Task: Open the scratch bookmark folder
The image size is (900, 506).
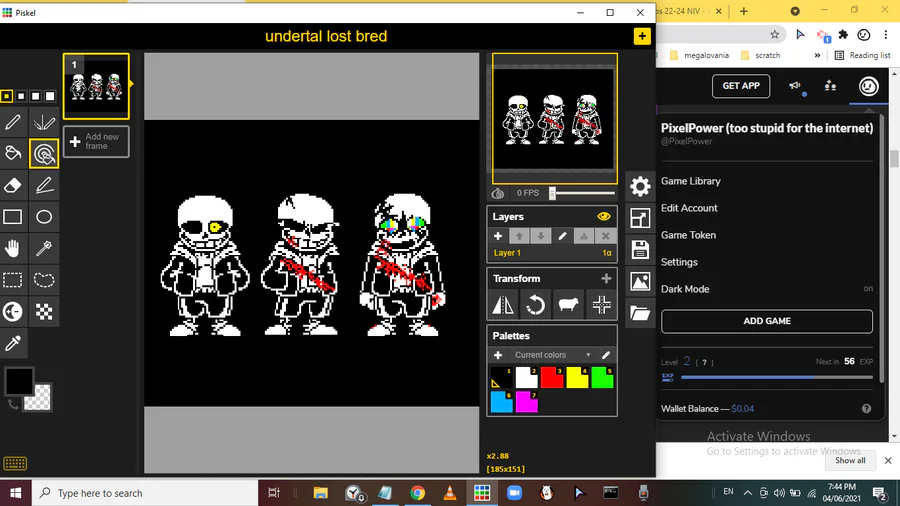Action: [761, 55]
